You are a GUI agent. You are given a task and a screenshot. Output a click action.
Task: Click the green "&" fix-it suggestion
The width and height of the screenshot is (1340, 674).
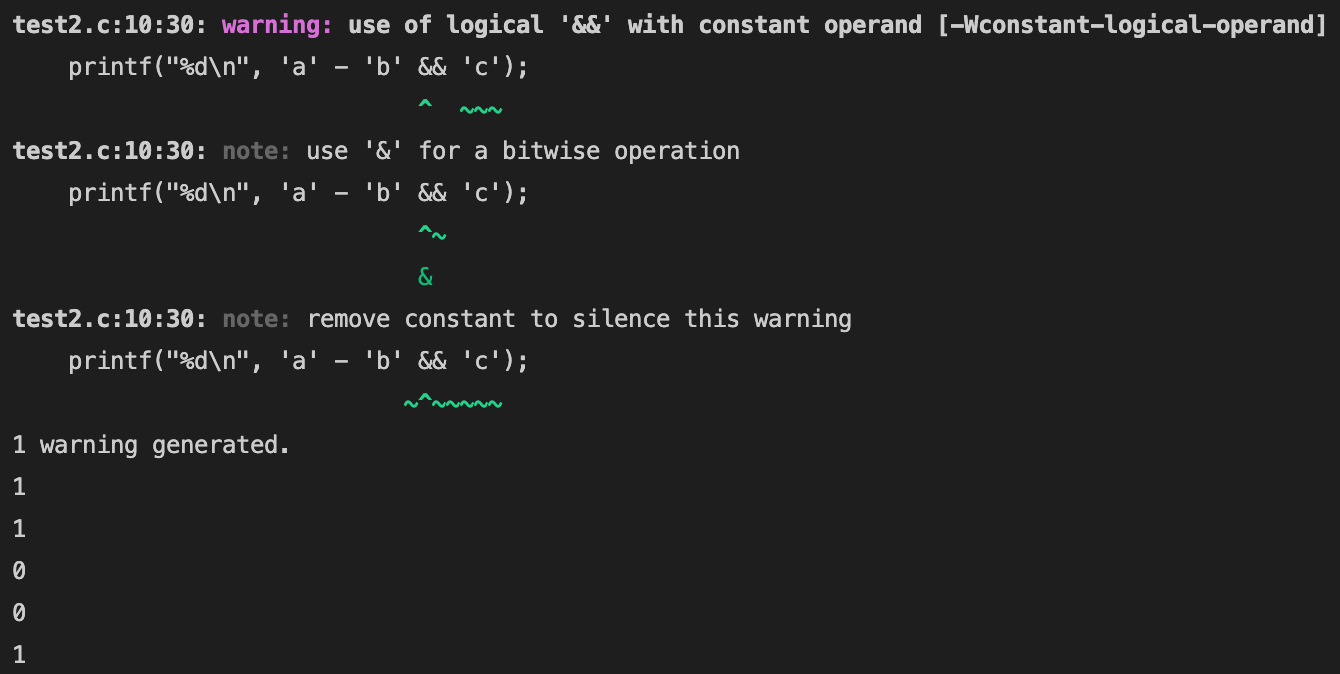click(x=425, y=277)
